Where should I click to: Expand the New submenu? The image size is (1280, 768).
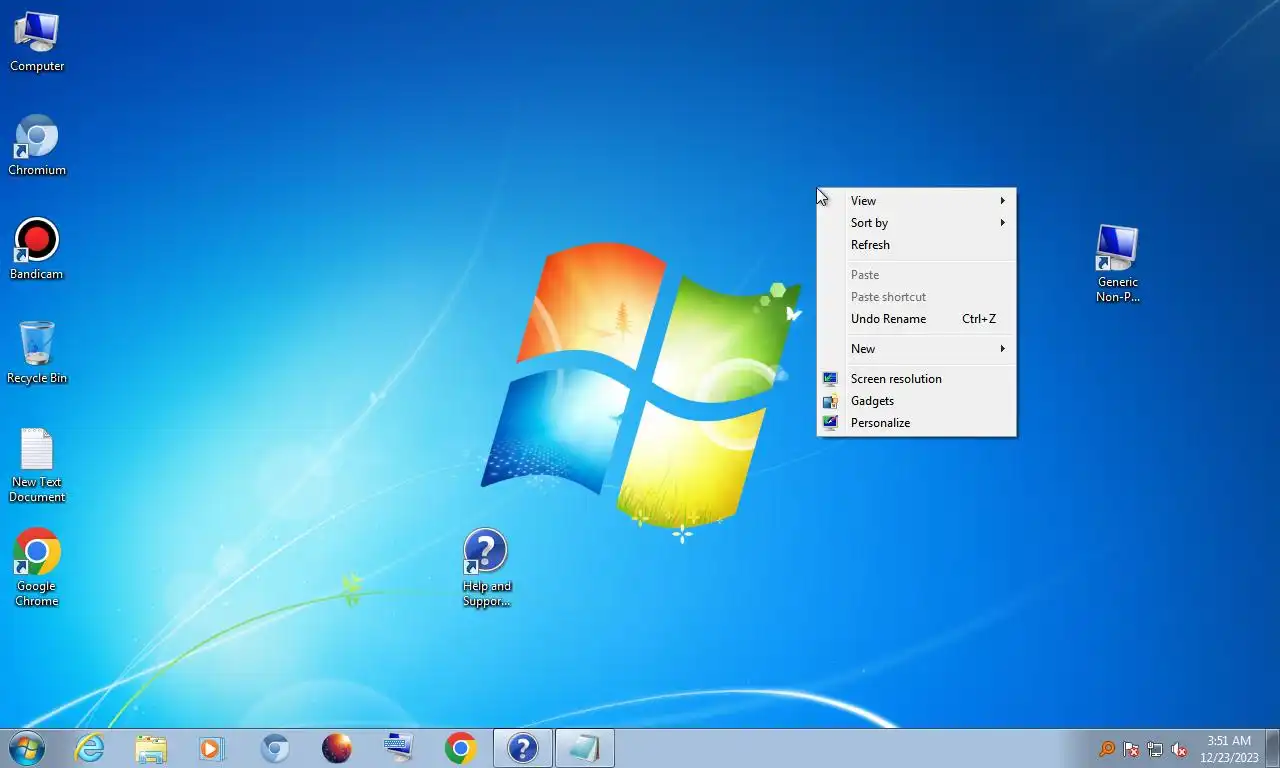point(916,349)
